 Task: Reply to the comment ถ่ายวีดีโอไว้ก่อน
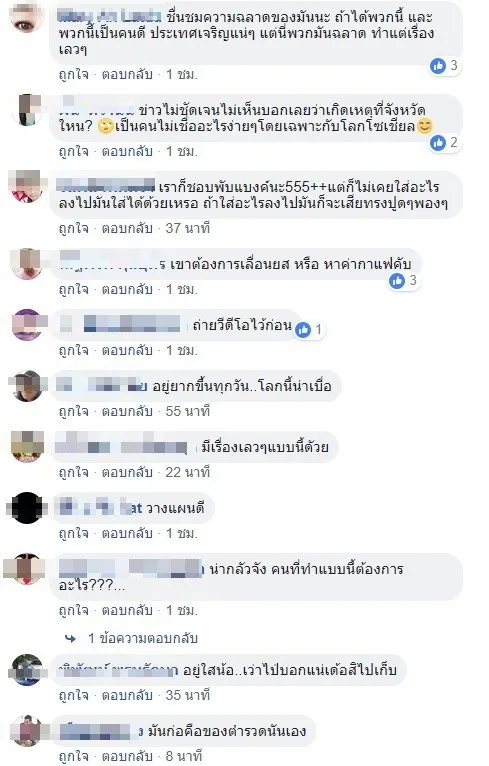127,350
